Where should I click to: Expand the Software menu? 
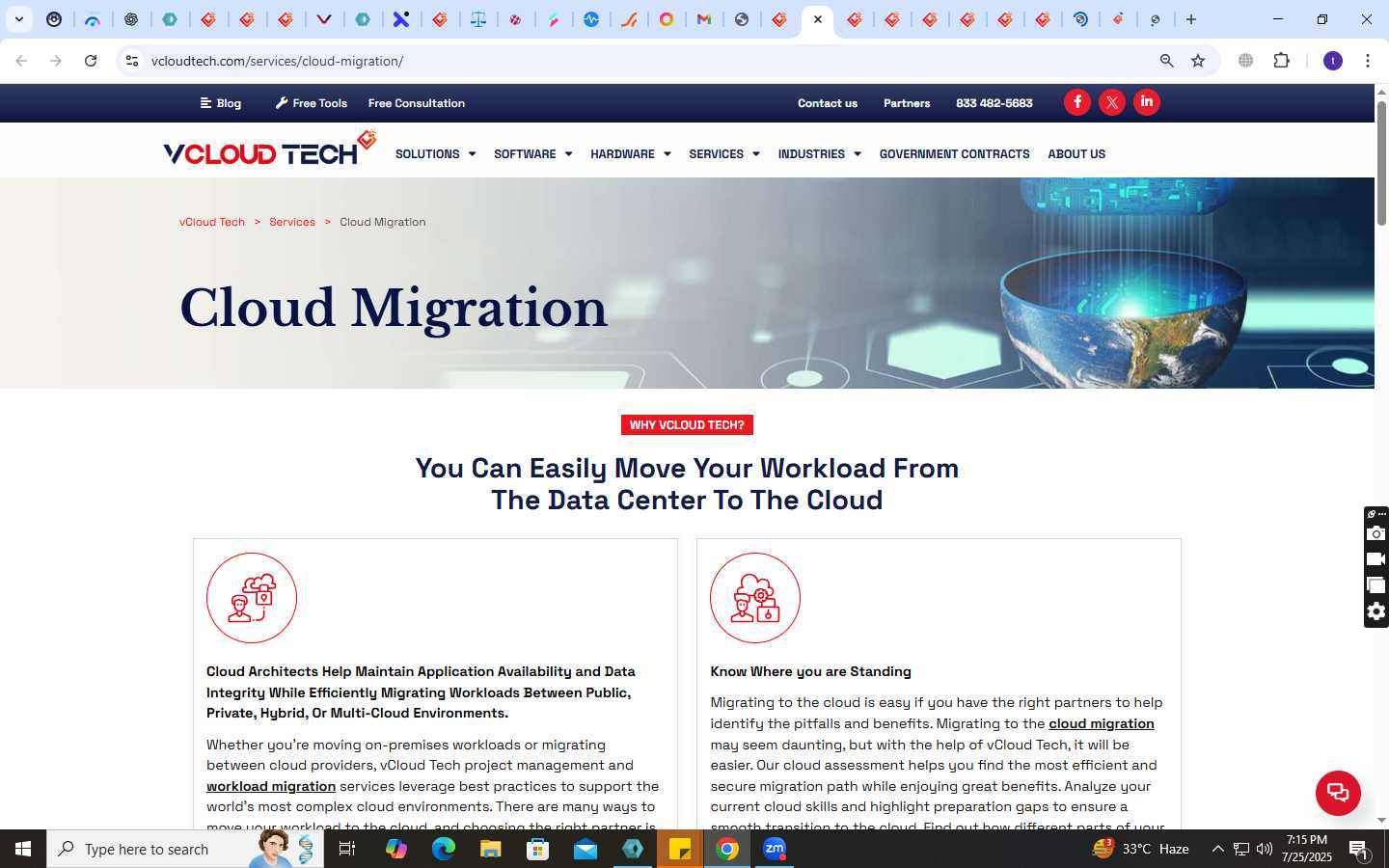[532, 154]
